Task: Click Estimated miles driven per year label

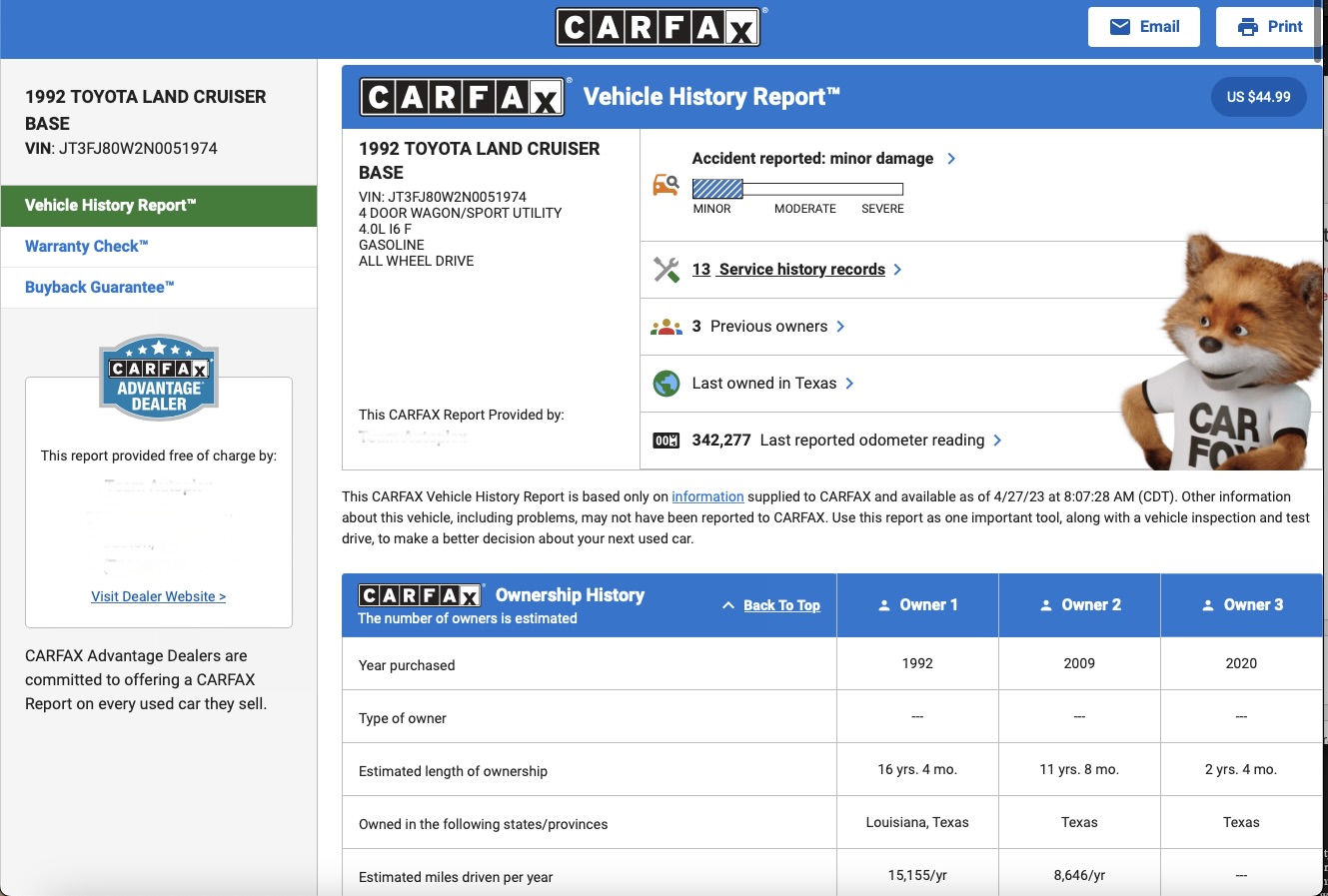Action: (x=456, y=877)
